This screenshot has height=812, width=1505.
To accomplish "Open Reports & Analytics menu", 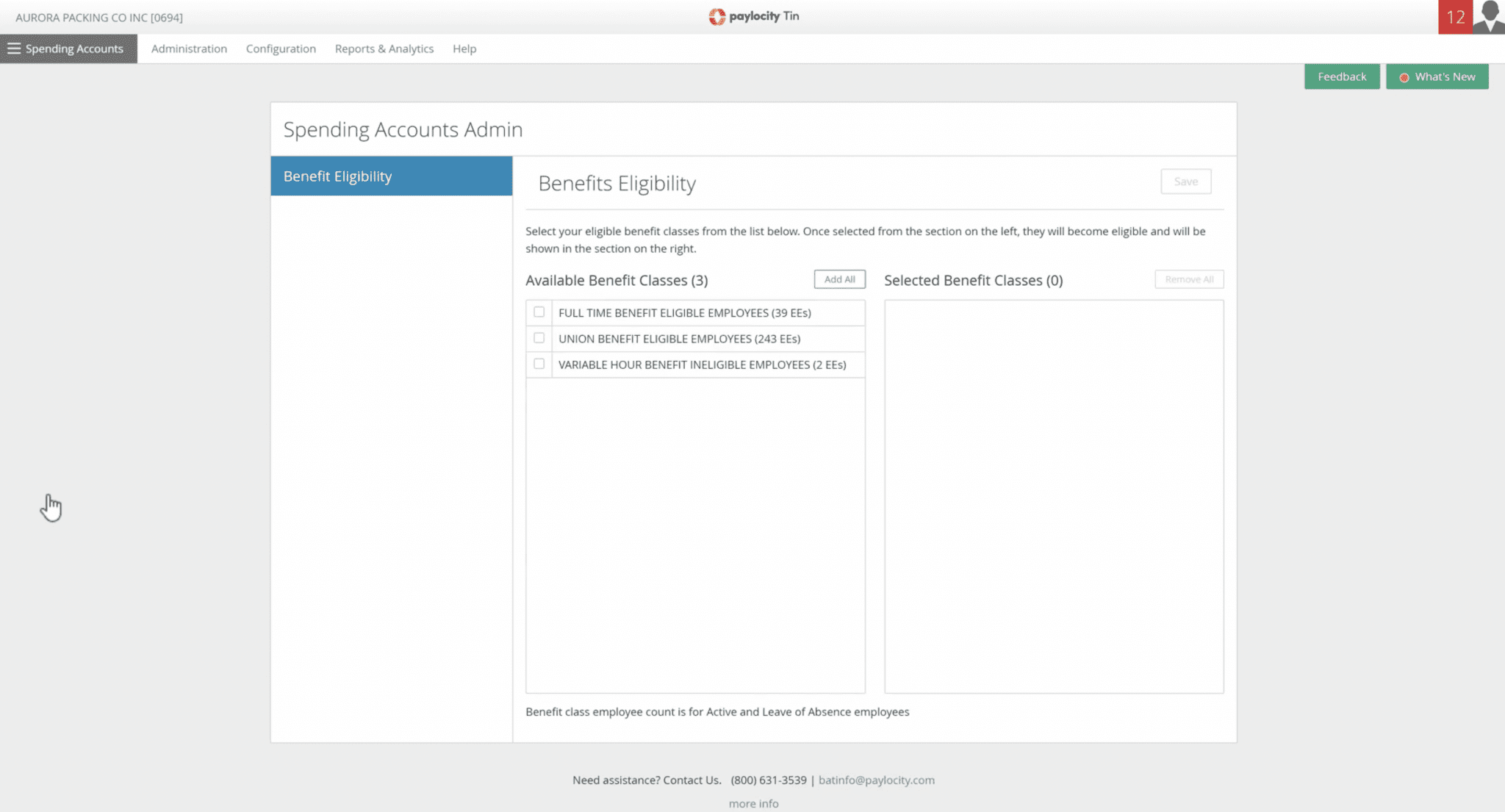I will pyautogui.click(x=384, y=48).
